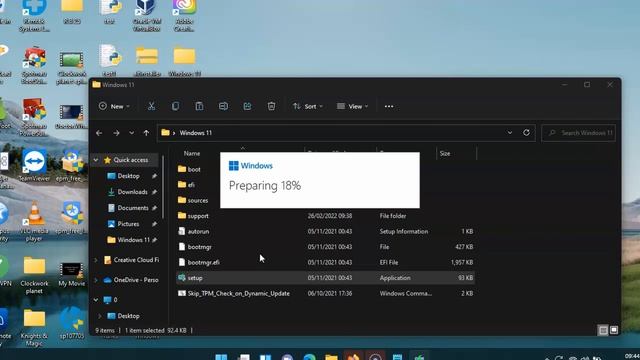Screen dimensions: 640x360
Task: Open the View dropdown
Action: pos(353,107)
